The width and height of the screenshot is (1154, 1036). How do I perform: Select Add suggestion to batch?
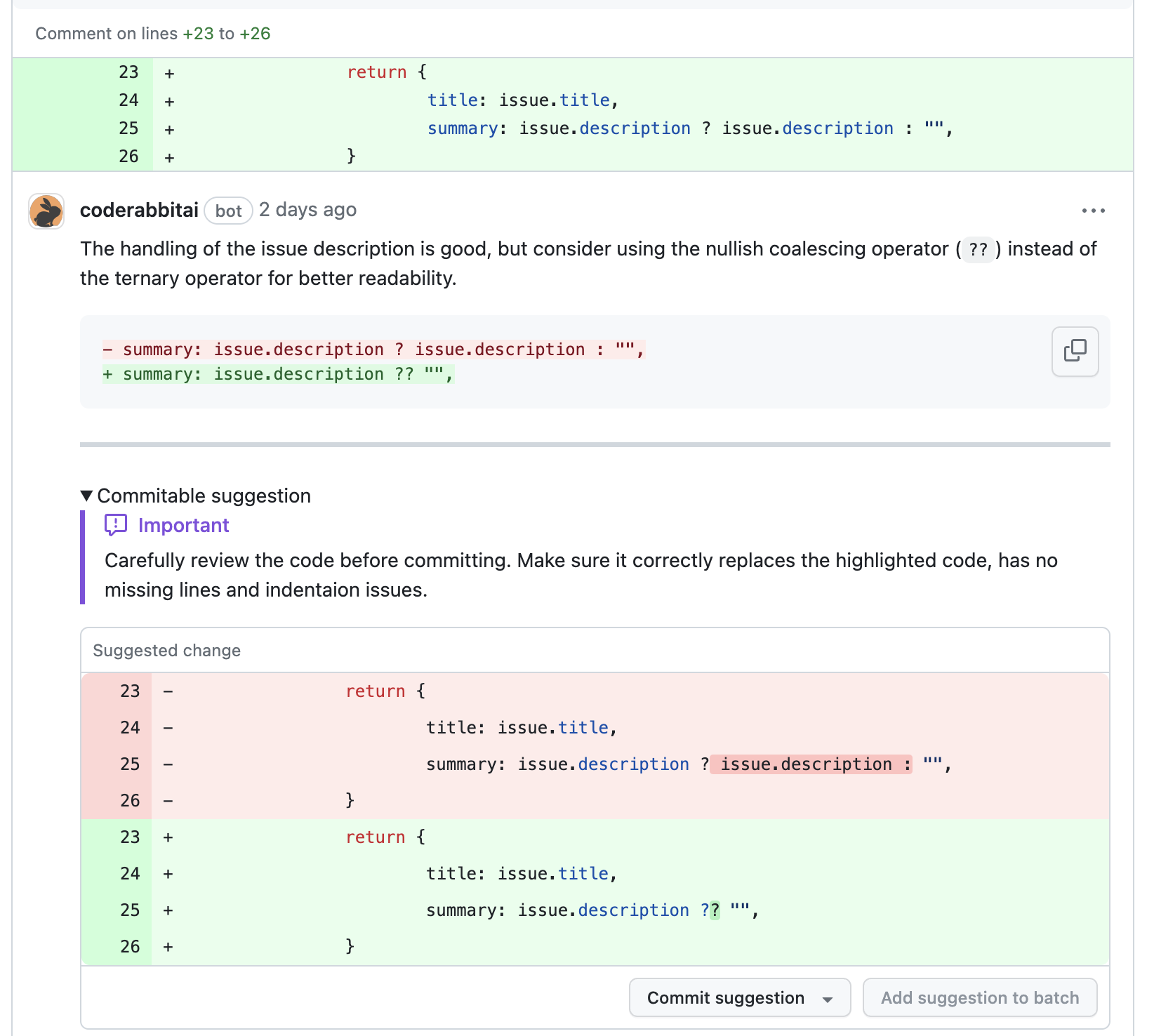(980, 997)
